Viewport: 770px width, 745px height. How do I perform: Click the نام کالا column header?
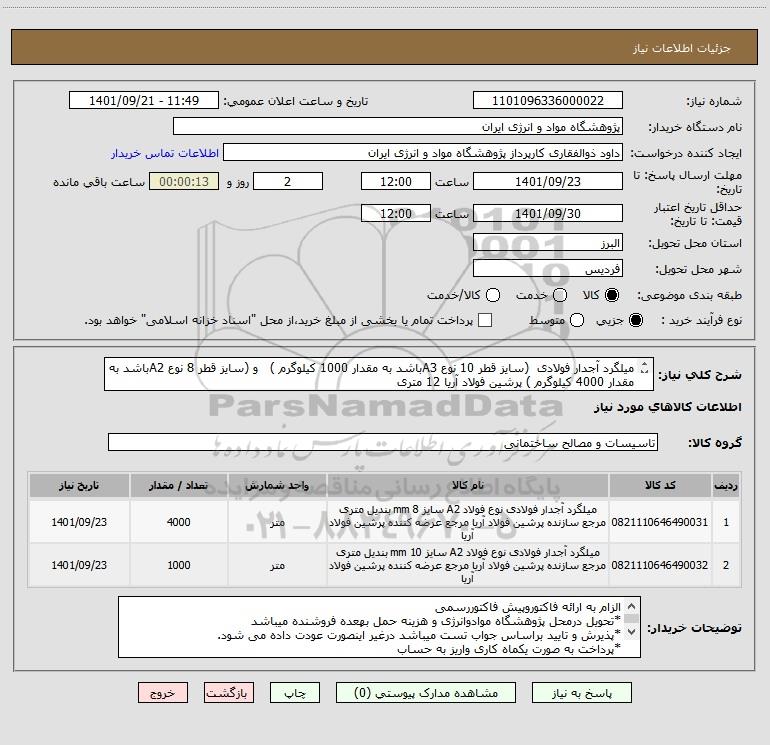pos(468,486)
